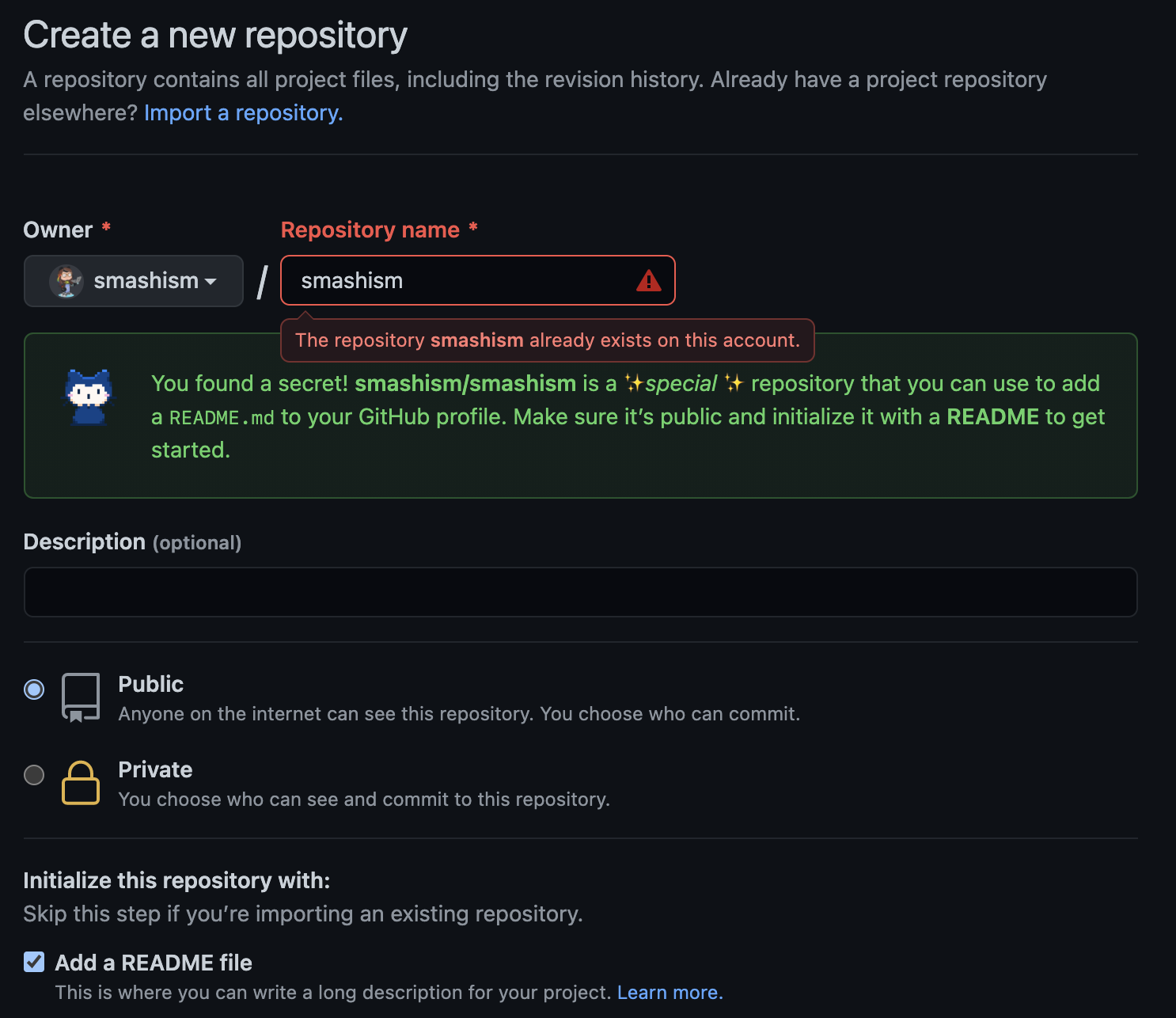Screen dimensions: 1176x1018
Task: Click the Public repository book icon
Action: click(81, 697)
